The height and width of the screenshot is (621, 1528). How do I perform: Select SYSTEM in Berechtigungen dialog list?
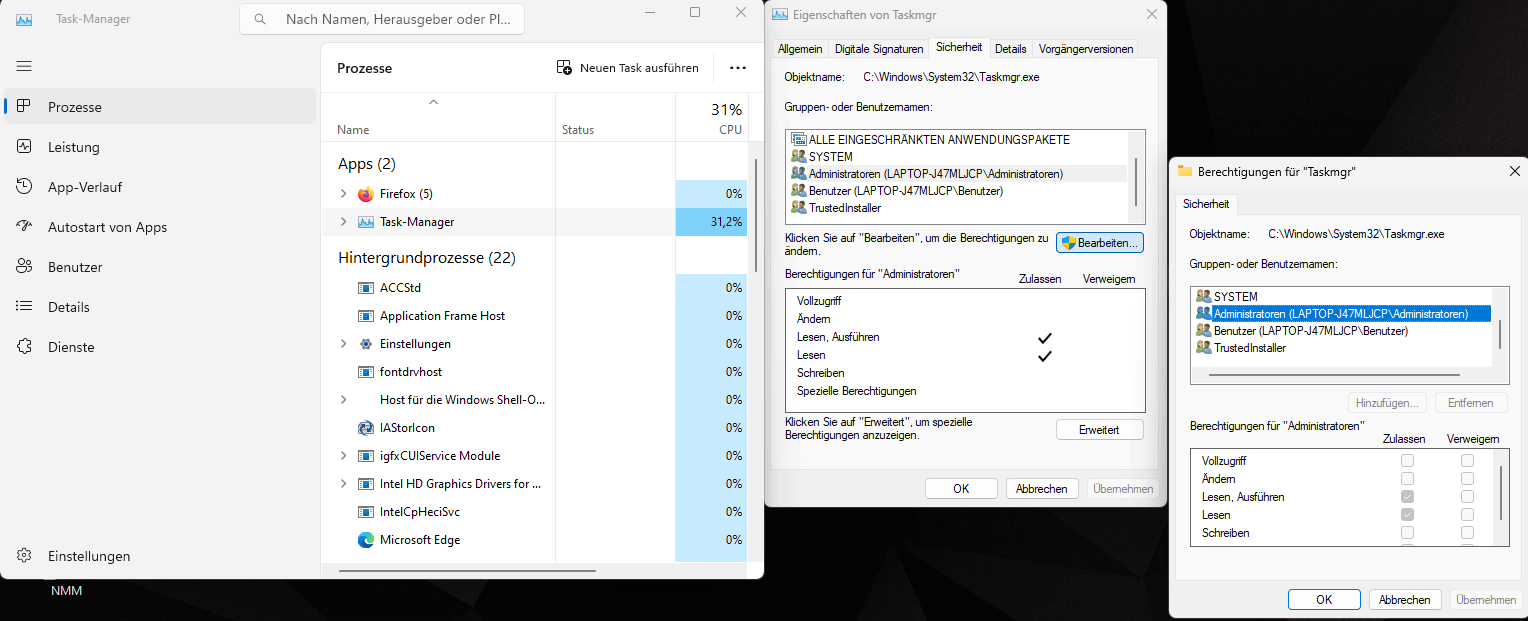point(1226,297)
